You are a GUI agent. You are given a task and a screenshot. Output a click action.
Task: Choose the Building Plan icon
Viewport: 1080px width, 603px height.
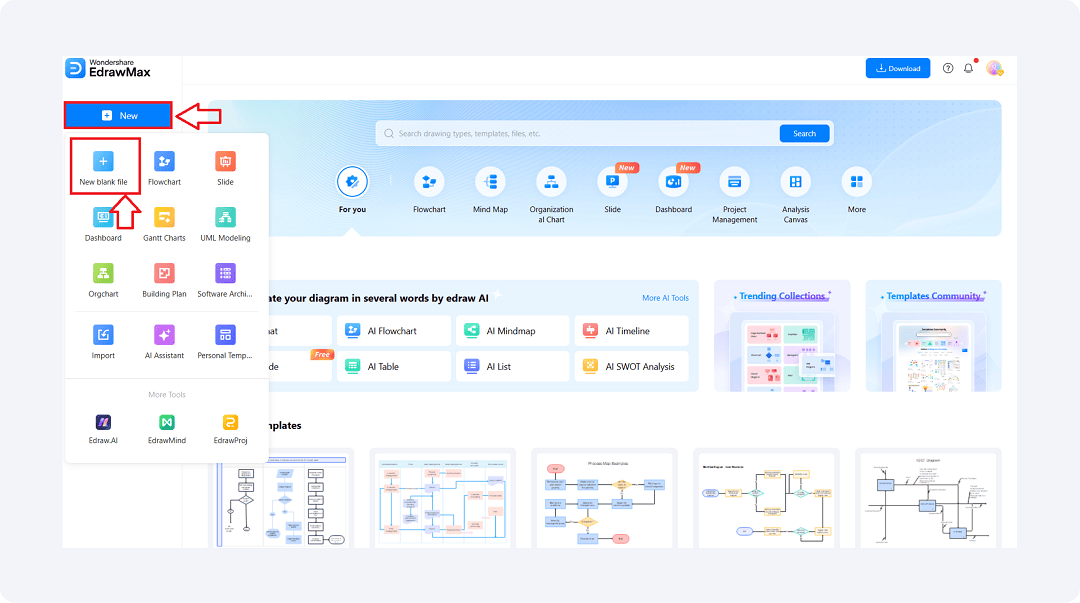pos(164,280)
